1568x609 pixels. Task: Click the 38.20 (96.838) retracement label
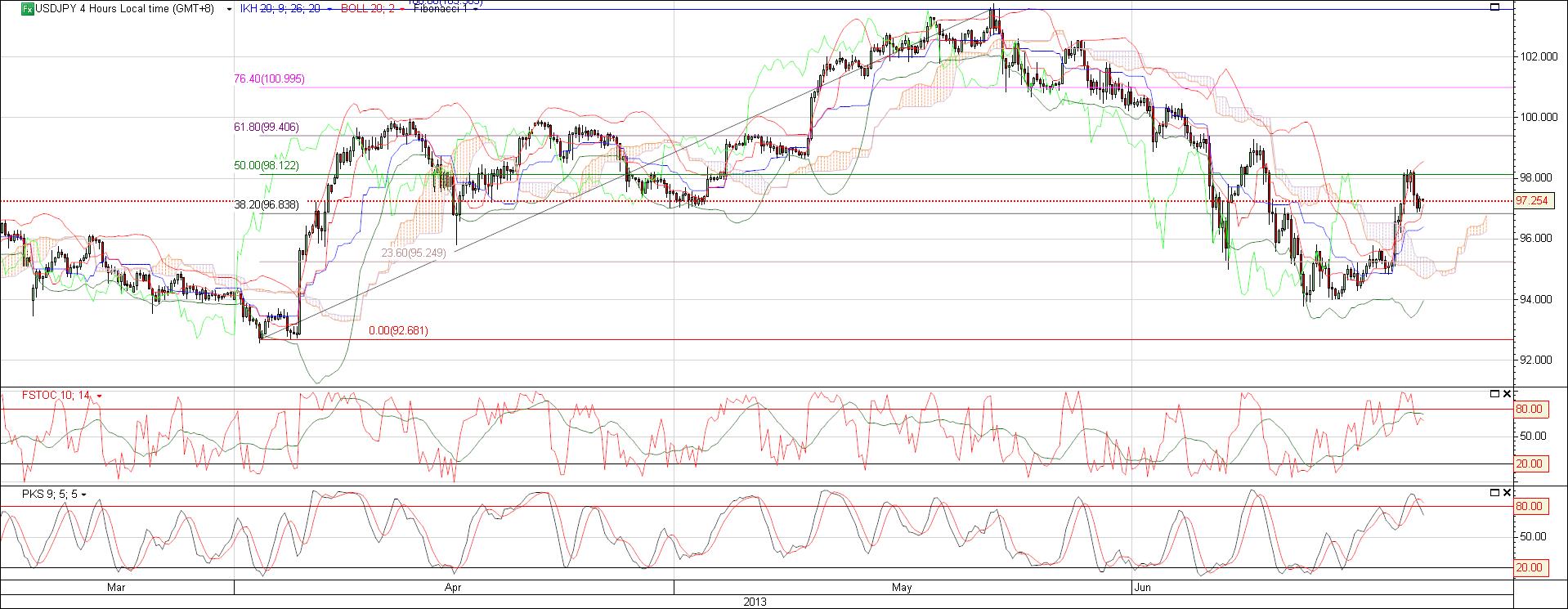coord(267,205)
